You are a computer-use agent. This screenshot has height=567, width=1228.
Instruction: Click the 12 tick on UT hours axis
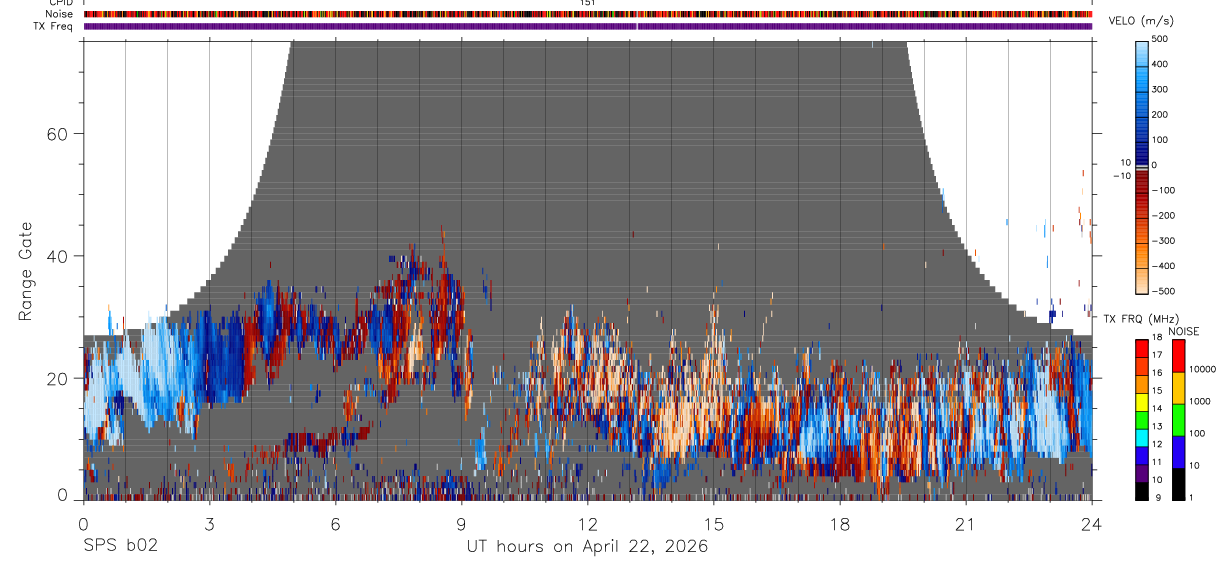tap(587, 523)
